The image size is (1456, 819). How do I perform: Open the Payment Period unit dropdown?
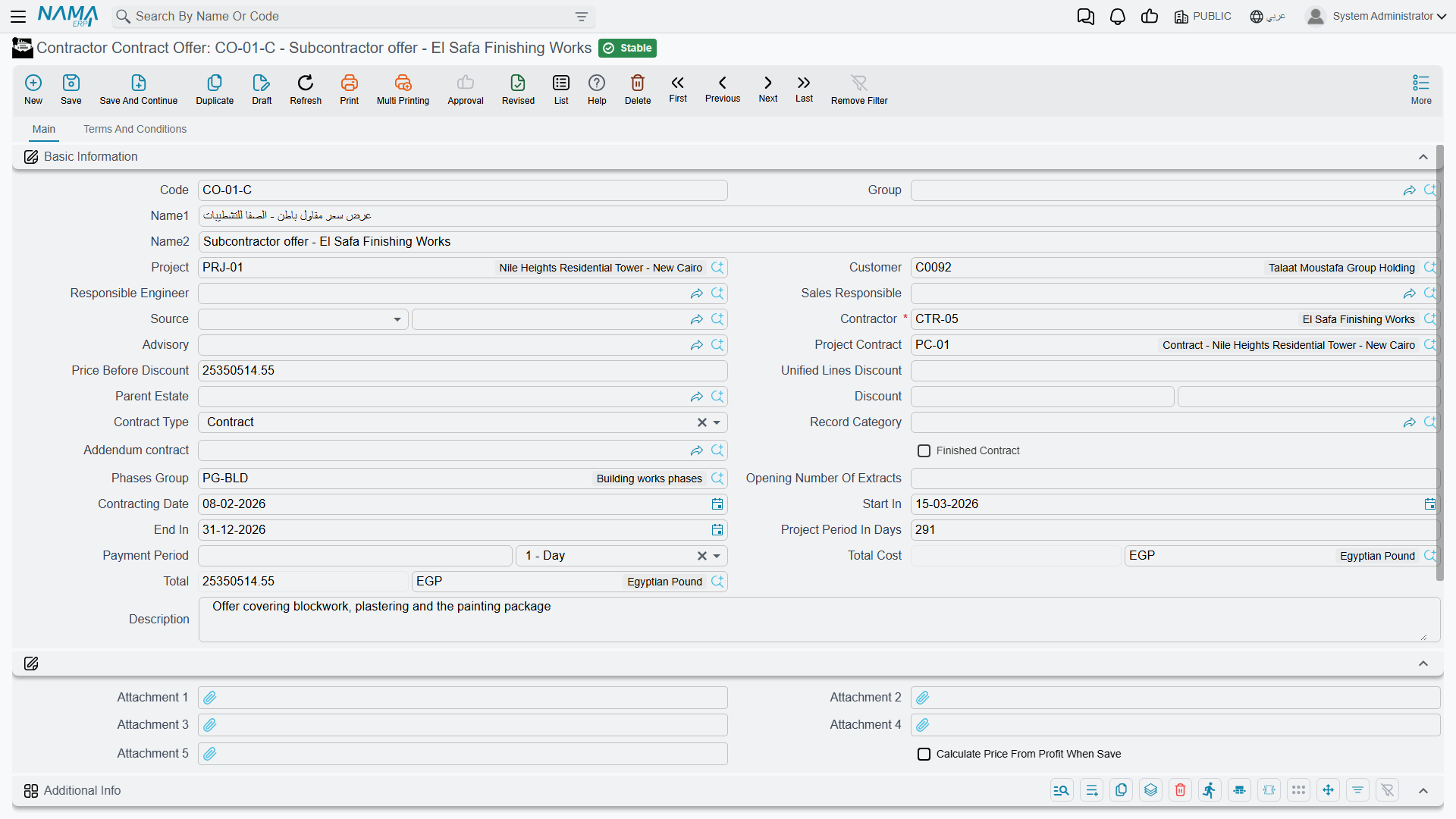717,556
